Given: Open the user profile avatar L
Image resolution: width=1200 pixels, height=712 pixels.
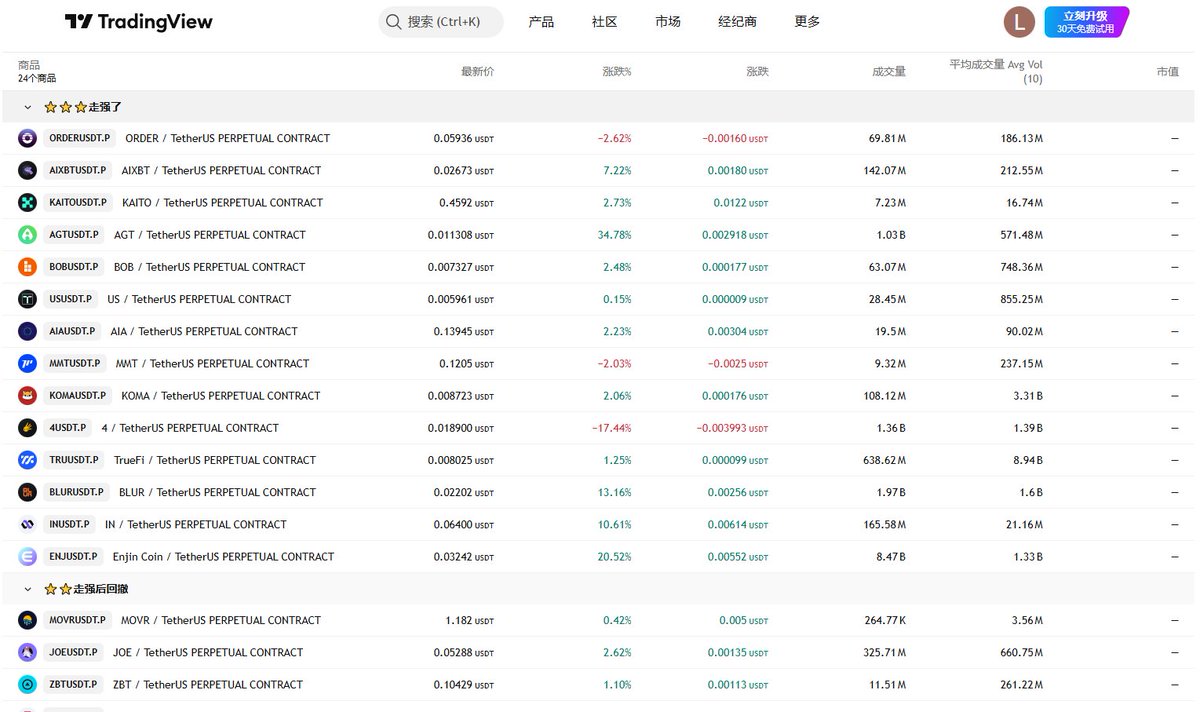Looking at the screenshot, I should pos(1019,21).
